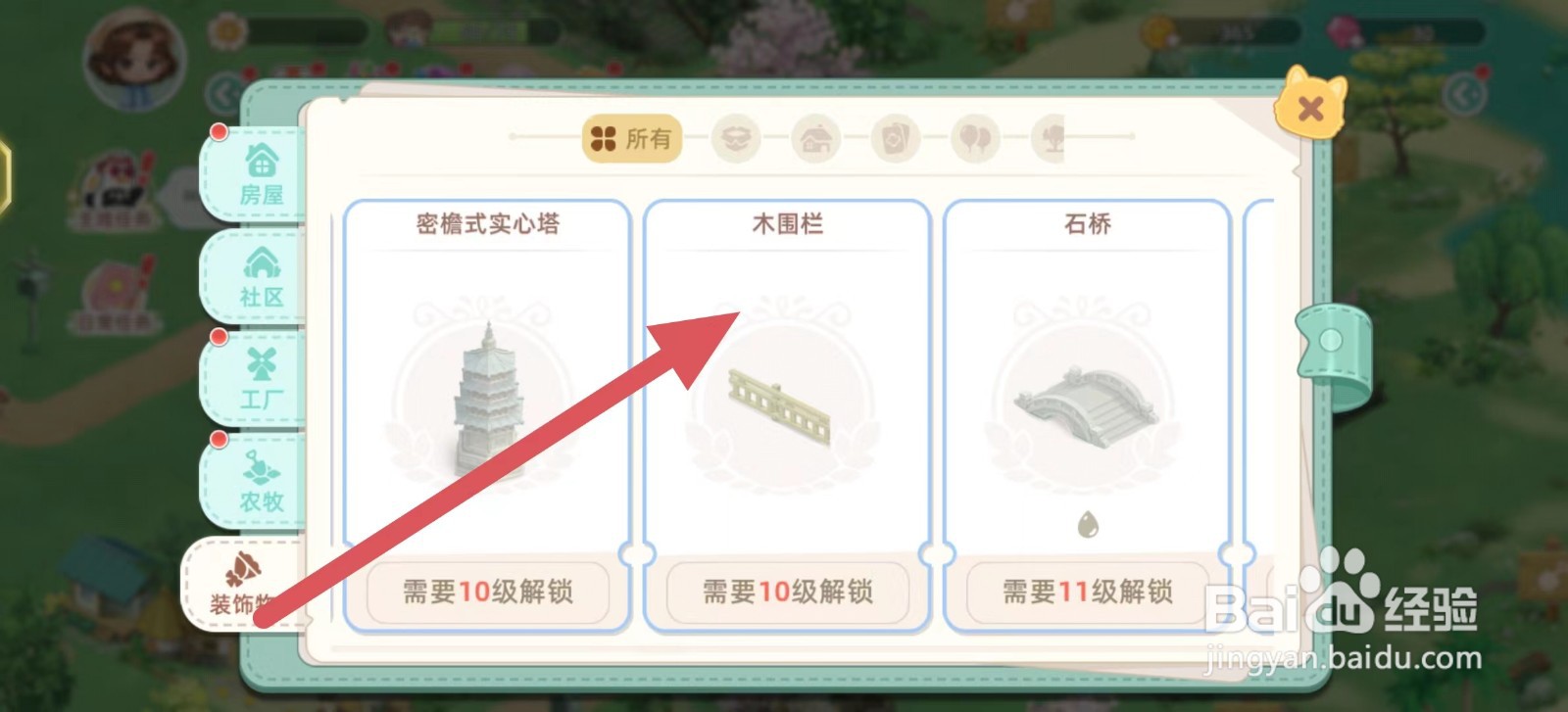Image resolution: width=1568 pixels, height=712 pixels.
Task: Filter by the open box category icon
Action: [736, 139]
